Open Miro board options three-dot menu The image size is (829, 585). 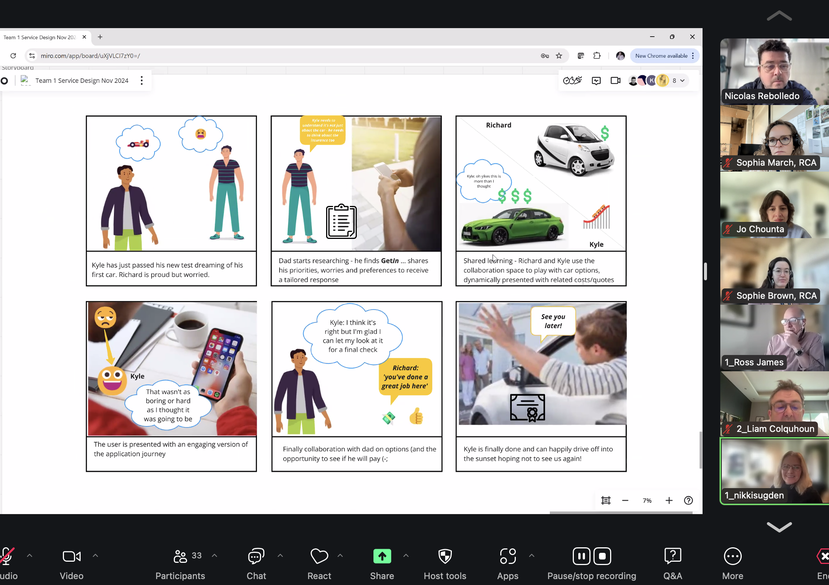pyautogui.click(x=141, y=80)
